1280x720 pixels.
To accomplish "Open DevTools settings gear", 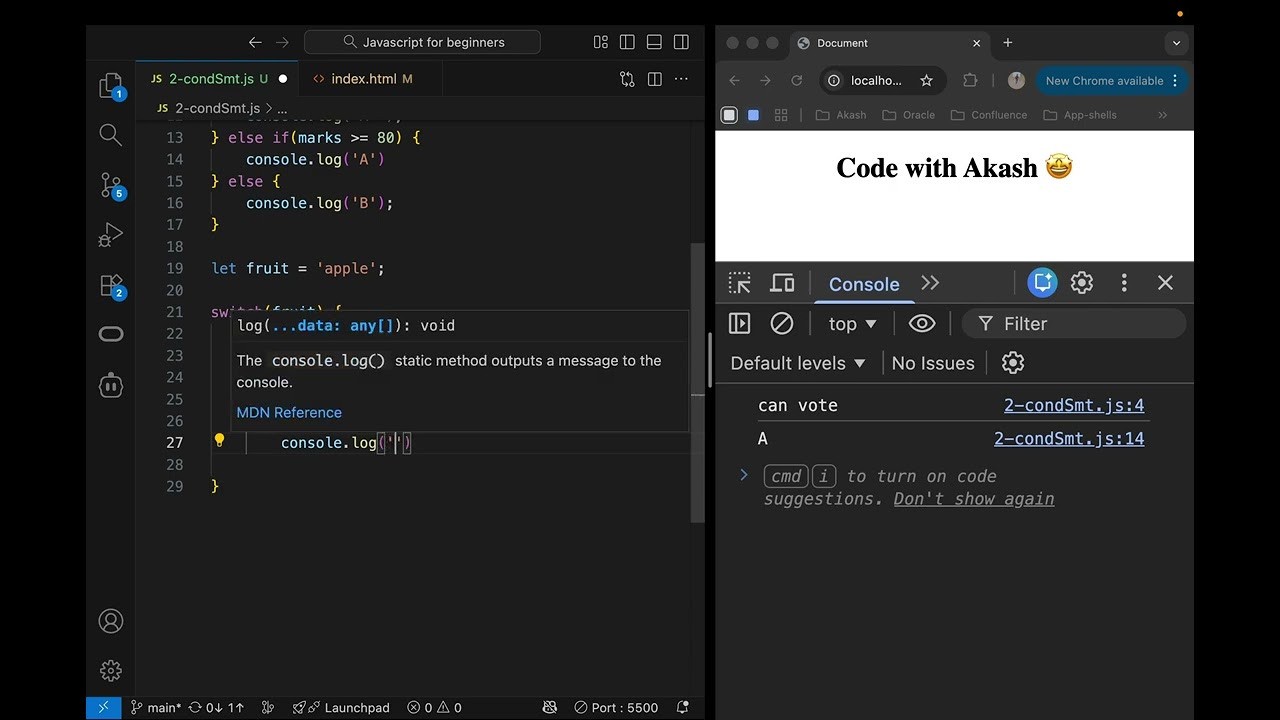I will 1082,283.
